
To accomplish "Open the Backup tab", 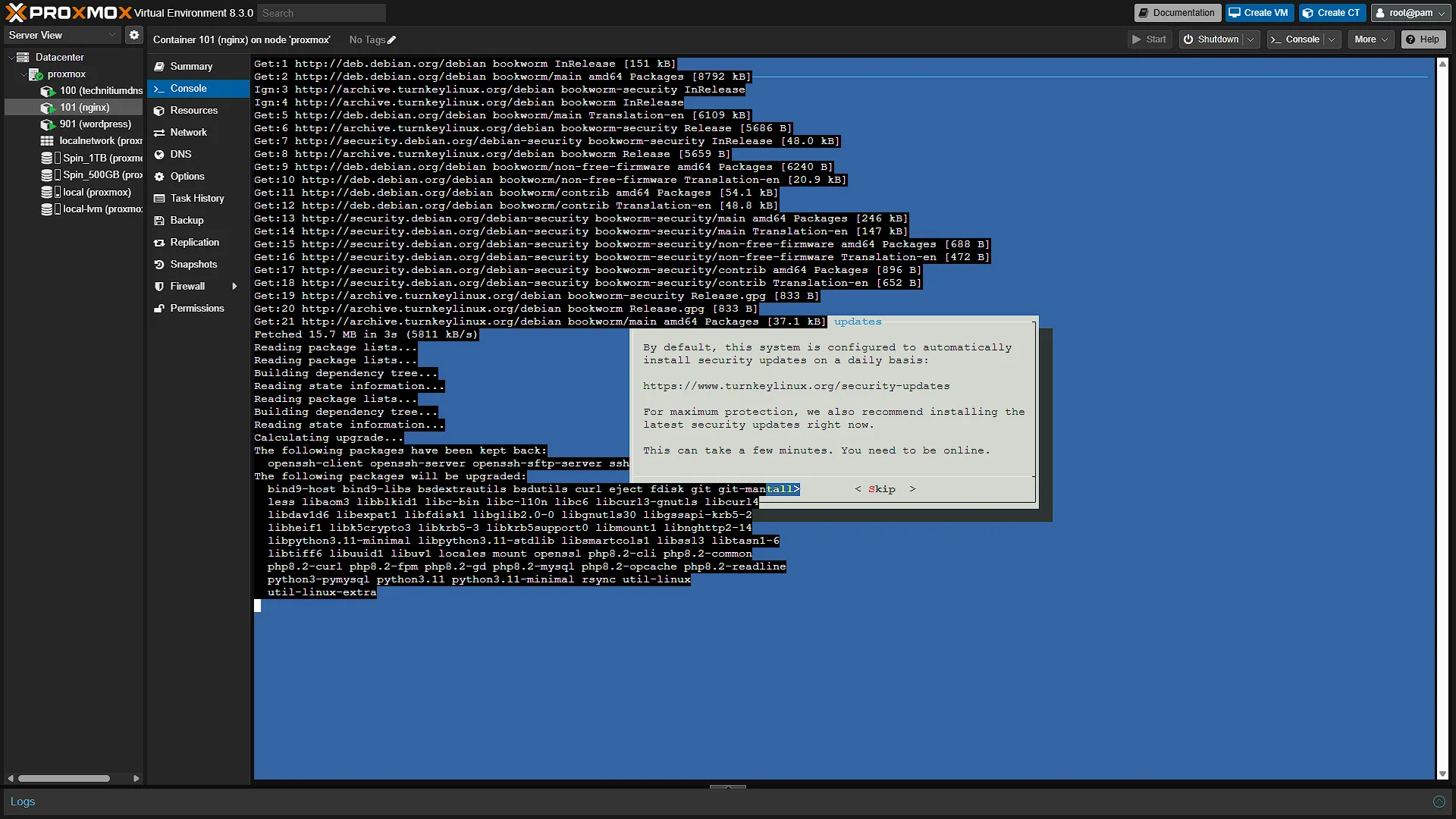I will coord(199,221).
